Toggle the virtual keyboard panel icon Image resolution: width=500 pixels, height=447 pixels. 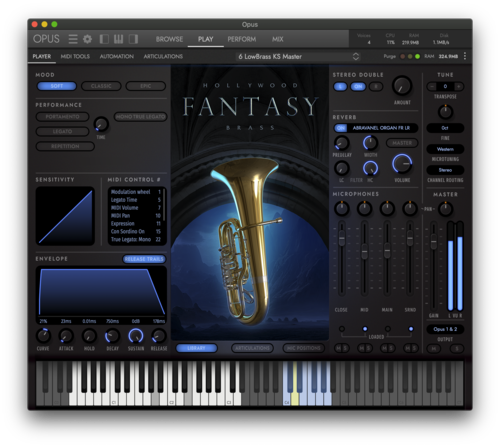point(118,39)
